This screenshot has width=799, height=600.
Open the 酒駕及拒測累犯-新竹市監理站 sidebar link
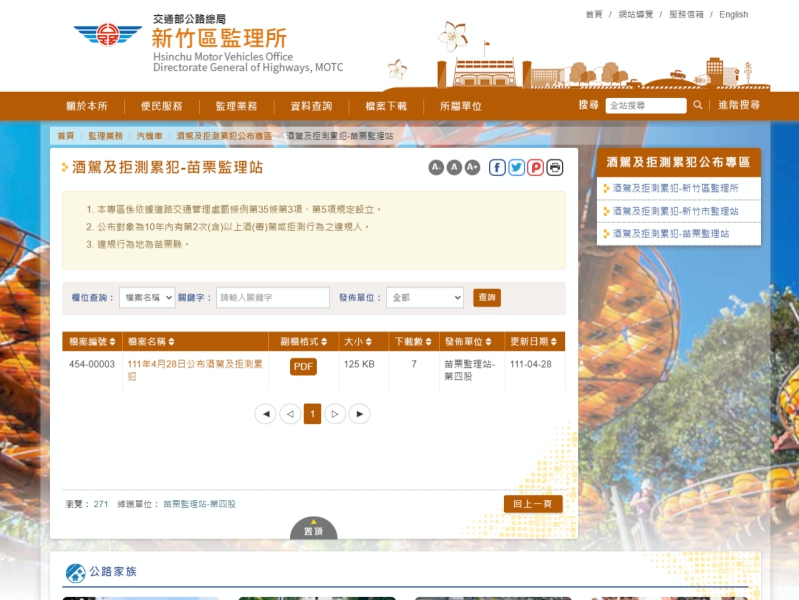click(675, 211)
